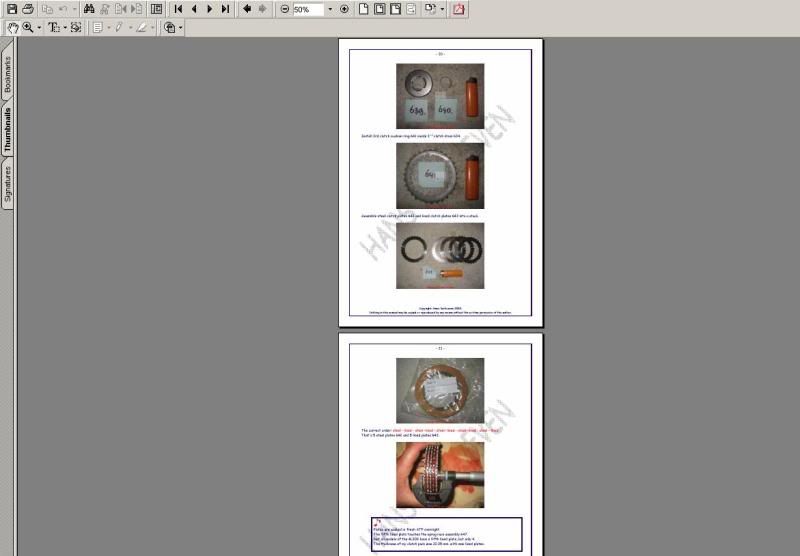800x556 pixels.
Task: Toggle the Navigation Pane icon
Action: click(x=156, y=9)
